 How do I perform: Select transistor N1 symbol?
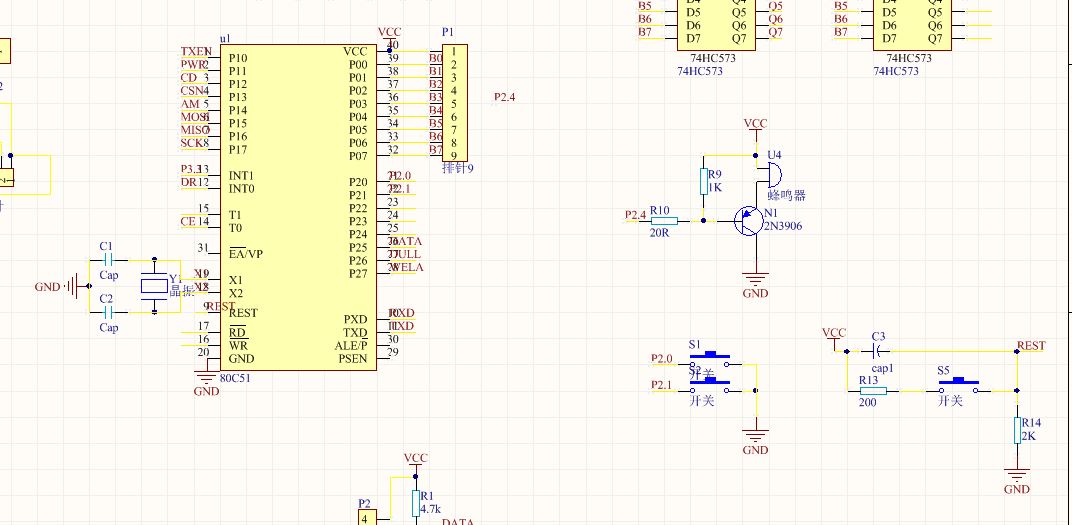pos(749,221)
